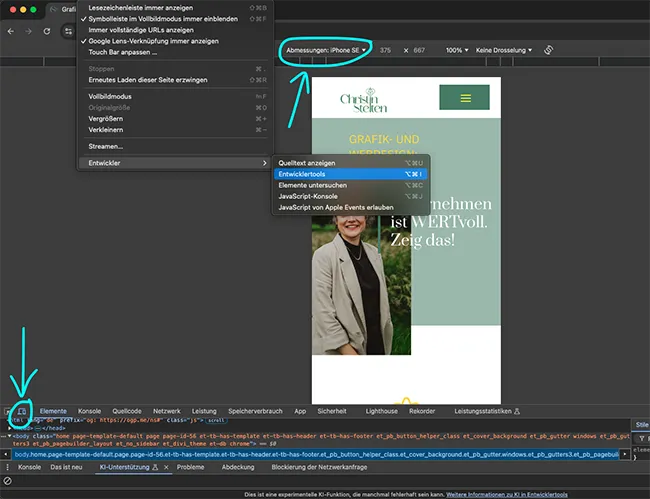The image size is (650, 499).
Task: Open the Speicherverbrauch tab
Action: click(x=255, y=411)
